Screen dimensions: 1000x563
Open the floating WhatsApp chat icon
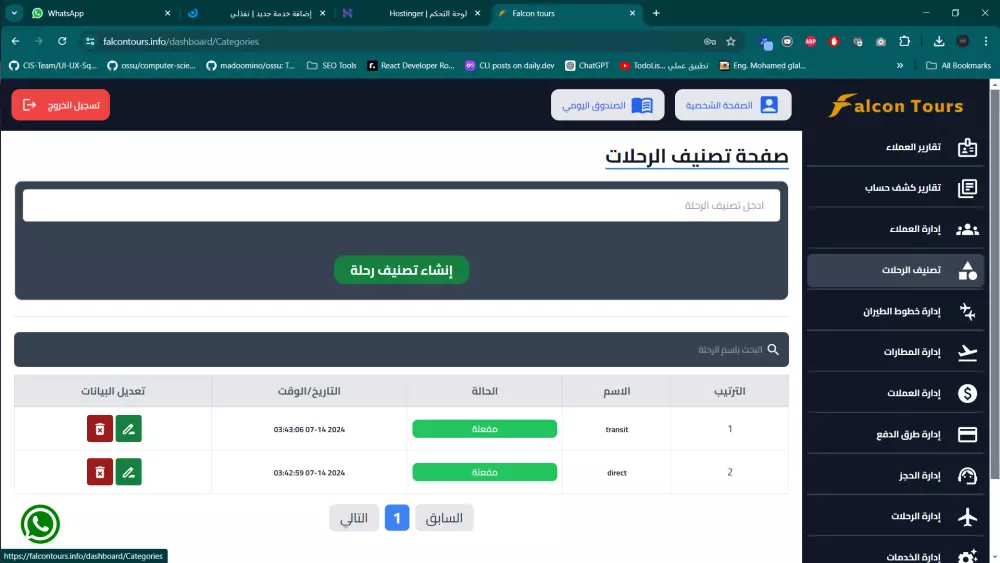[x=40, y=524]
